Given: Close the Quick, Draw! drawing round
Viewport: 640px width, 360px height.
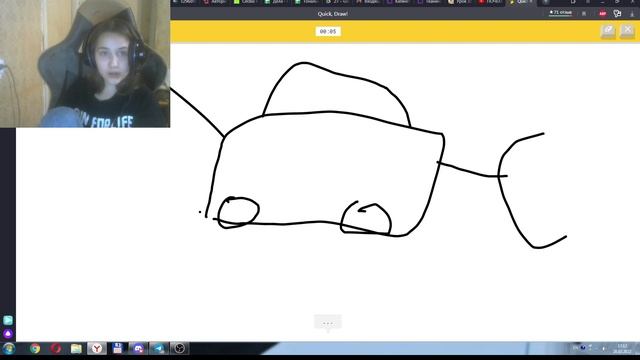Looking at the screenshot, I should click(x=627, y=31).
